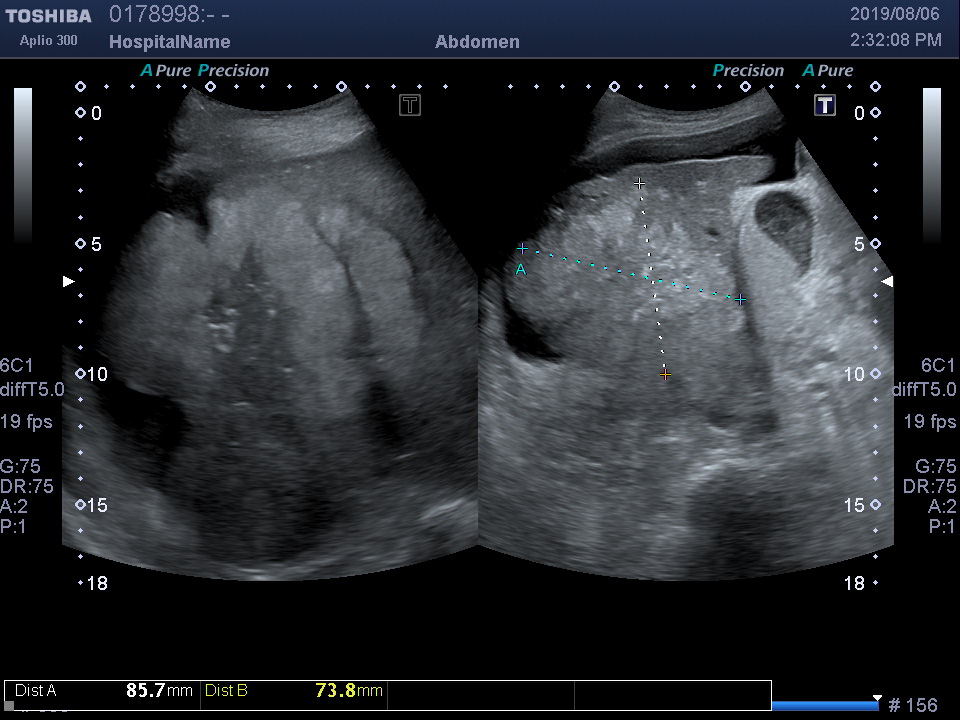960x720 pixels.
Task: Click depth mark 5 on left scale
Action: click(96, 244)
